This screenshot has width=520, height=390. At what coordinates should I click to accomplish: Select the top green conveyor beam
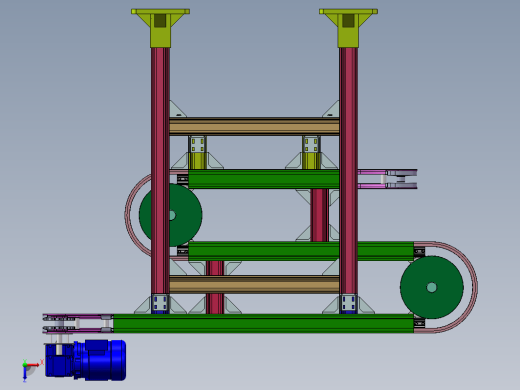[x=264, y=179]
